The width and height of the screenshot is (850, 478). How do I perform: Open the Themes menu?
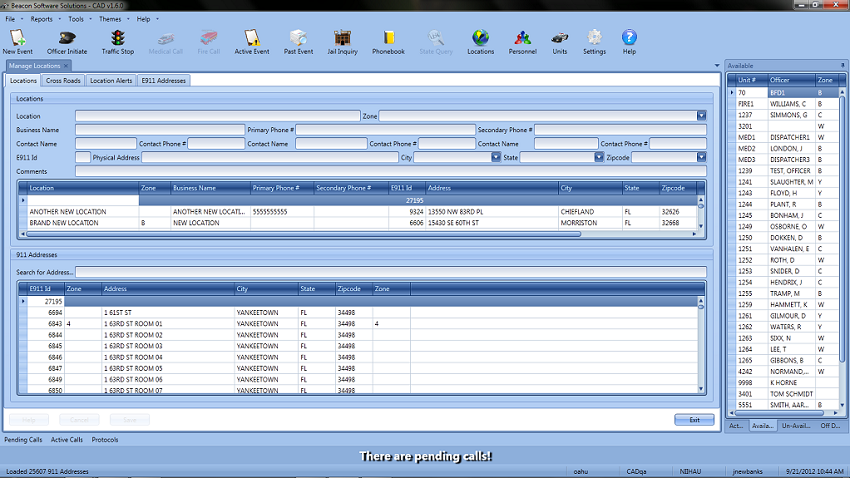110,19
